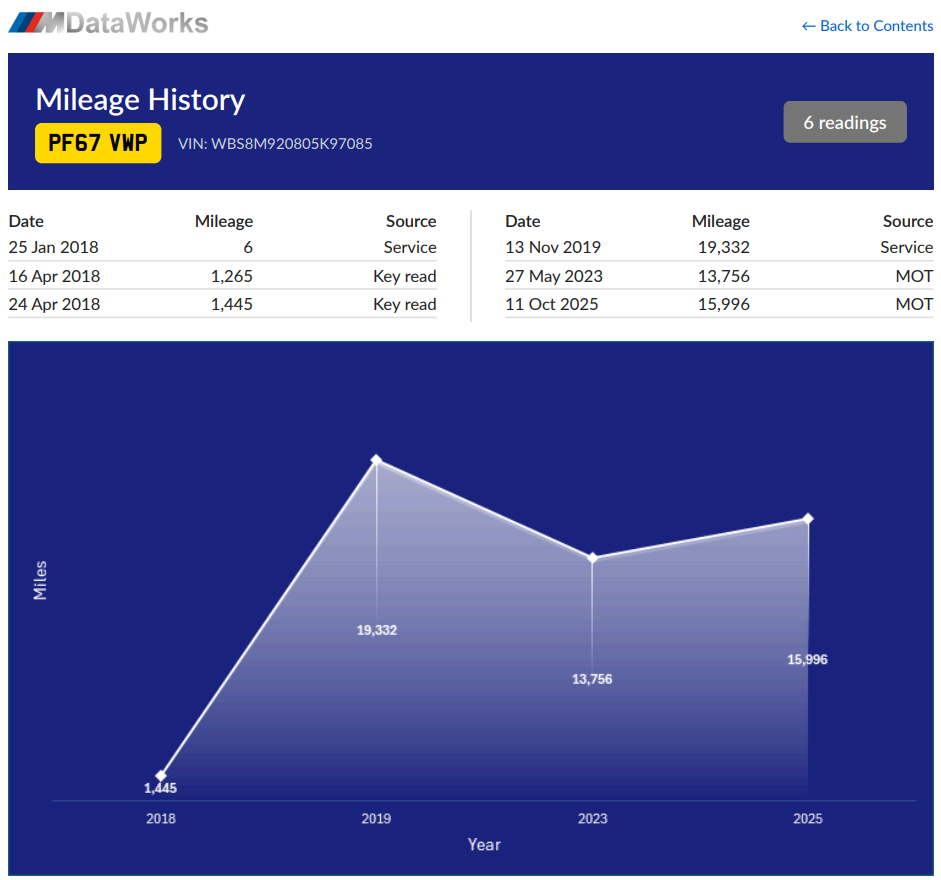
Task: Click the 2025 label on the x-axis
Action: (808, 818)
